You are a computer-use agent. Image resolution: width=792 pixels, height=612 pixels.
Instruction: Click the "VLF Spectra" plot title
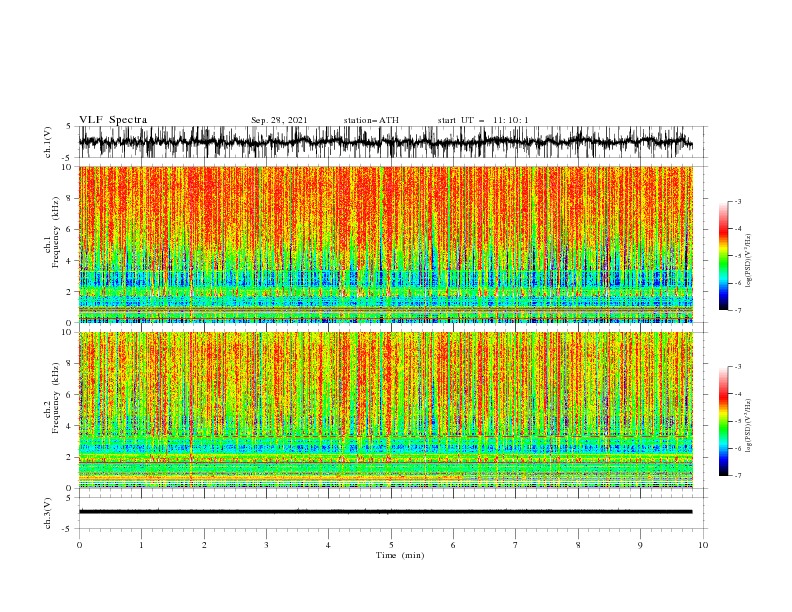(113, 120)
